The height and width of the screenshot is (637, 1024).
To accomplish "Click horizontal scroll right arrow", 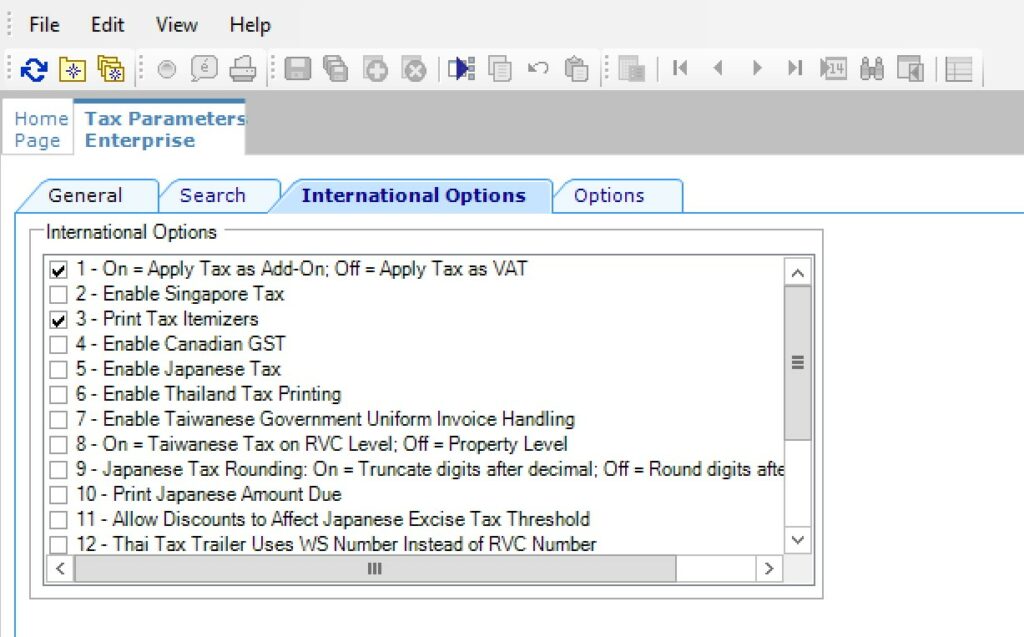I will point(769,568).
